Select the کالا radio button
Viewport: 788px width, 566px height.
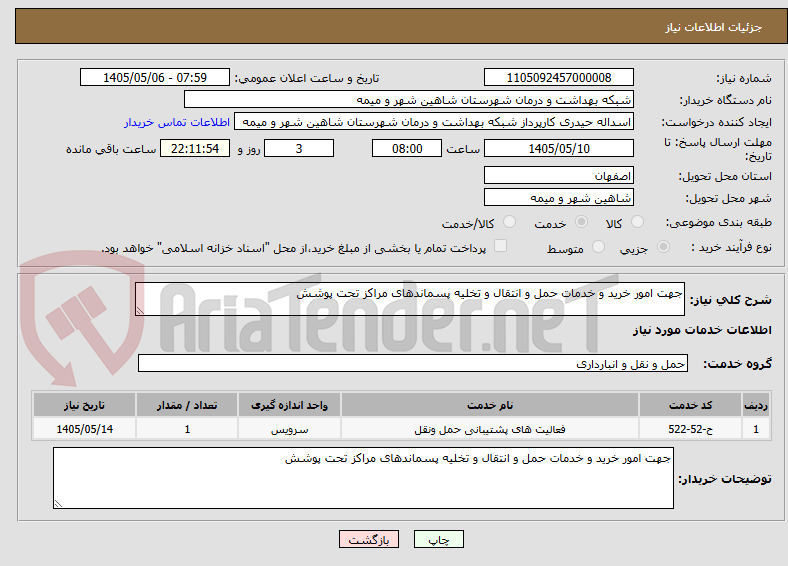click(637, 222)
